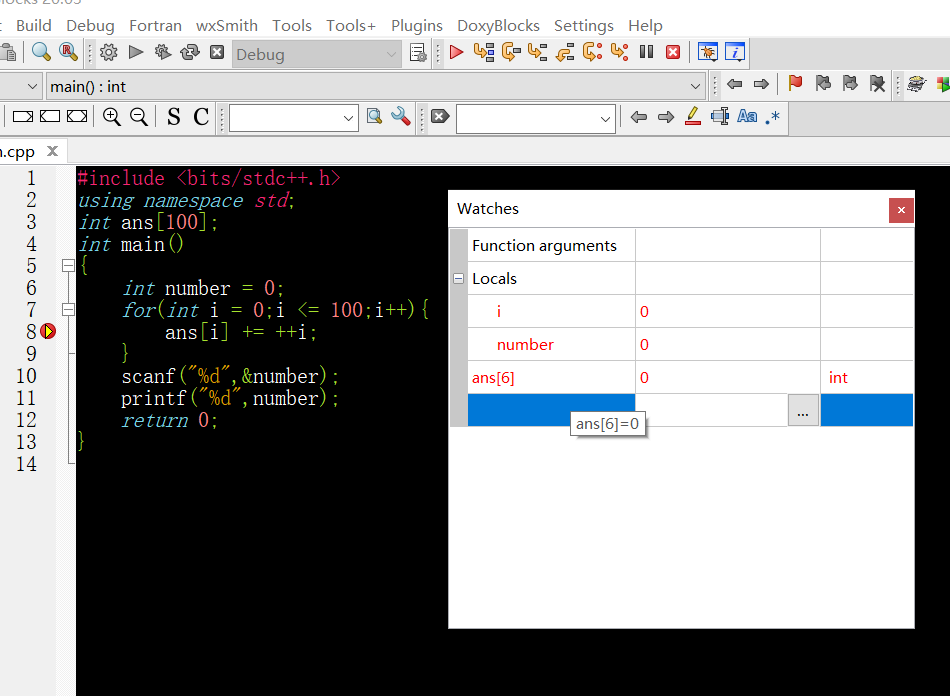Open the Debug build target dropdown
950x696 pixels.
316,55
